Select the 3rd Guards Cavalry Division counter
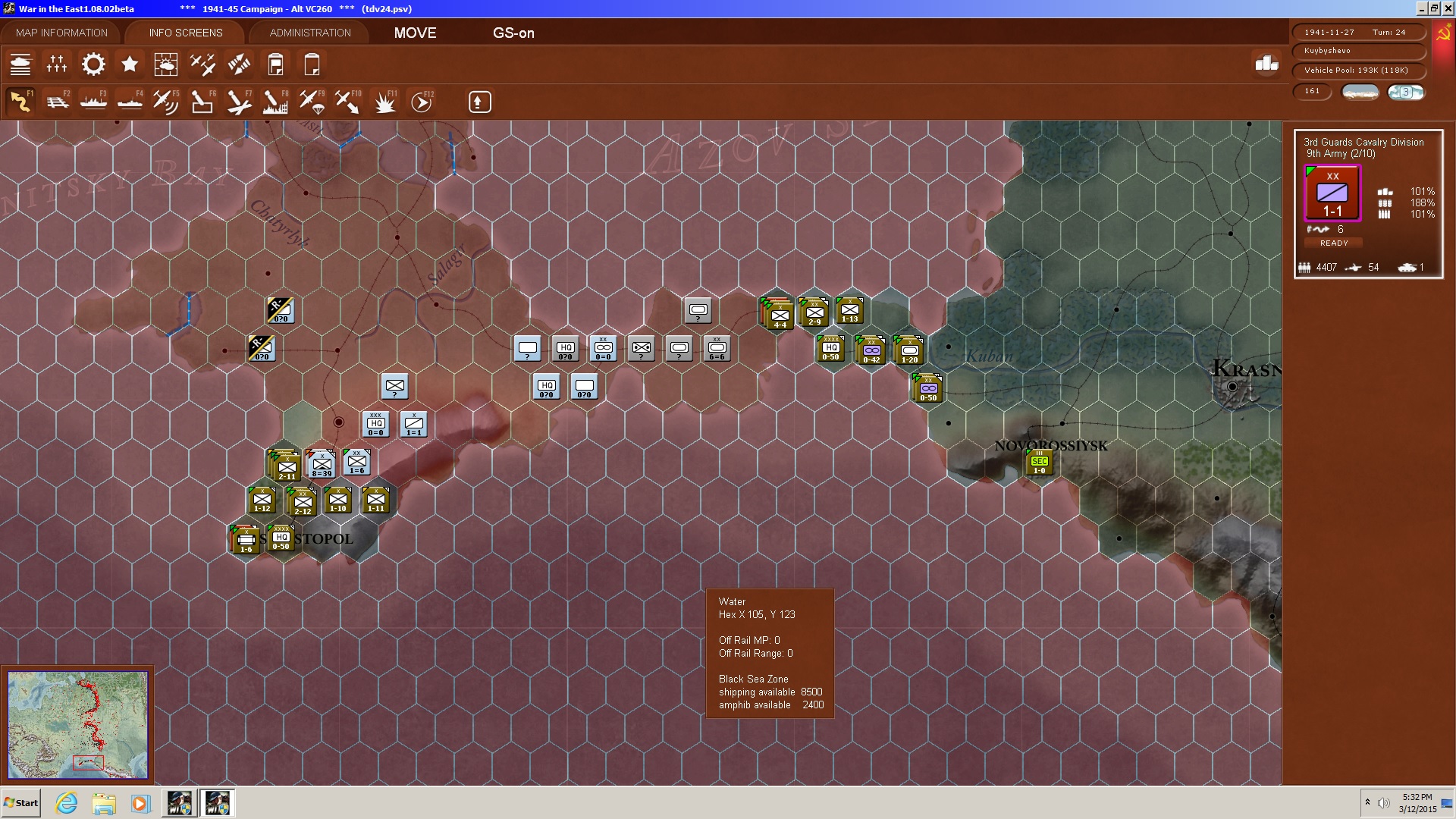 1332,193
